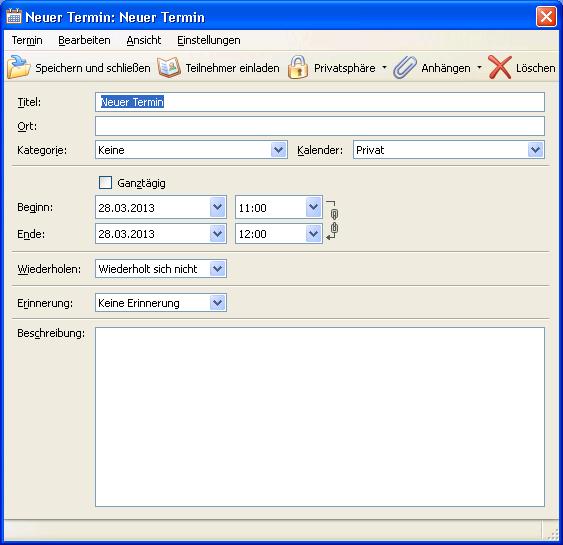Image resolution: width=563 pixels, height=545 pixels.
Task: Click the red X Löschen icon
Action: pyautogui.click(x=499, y=67)
